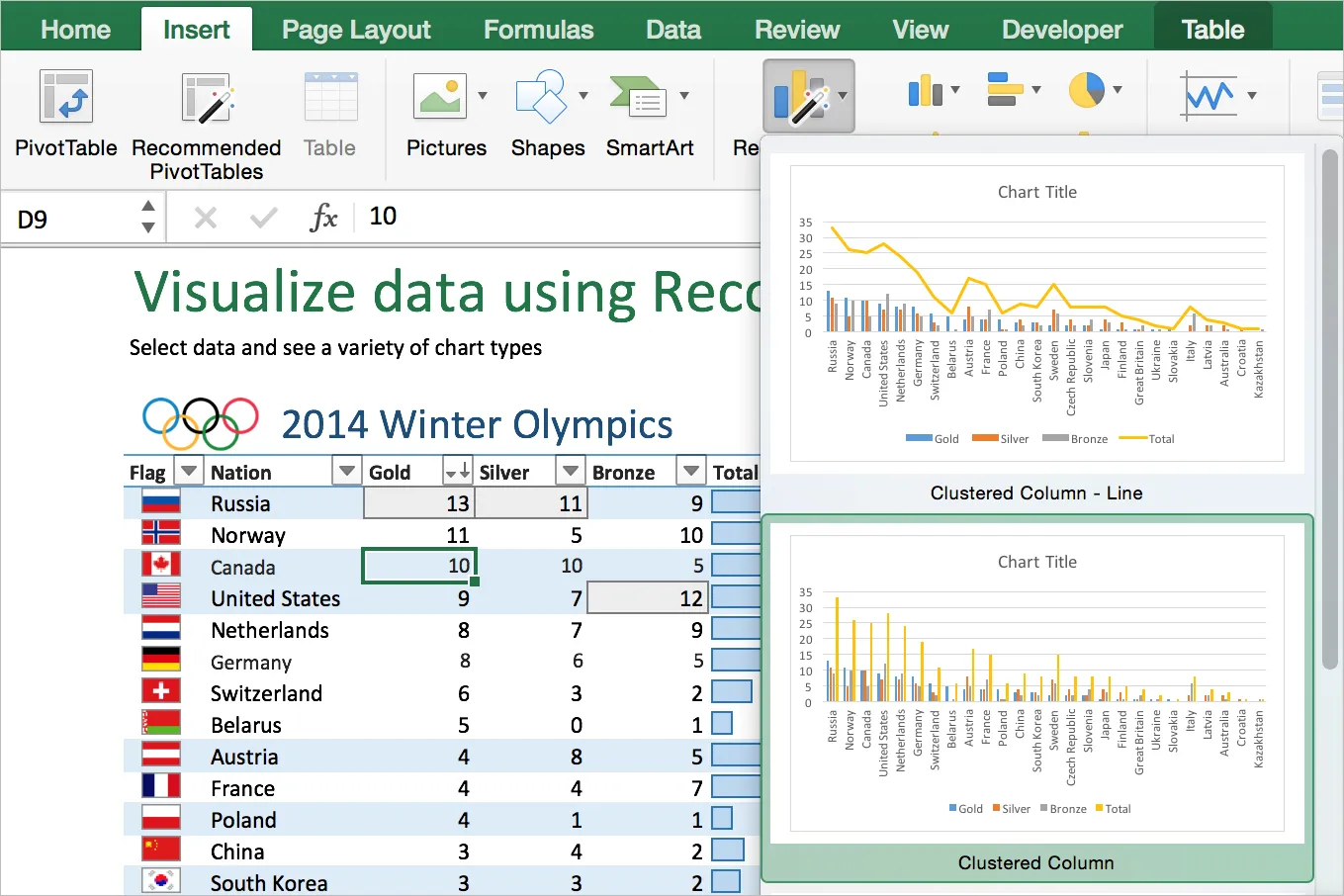Open the Shapes dropdown arrow
Viewport: 1344px width, 896px height.
point(583,94)
